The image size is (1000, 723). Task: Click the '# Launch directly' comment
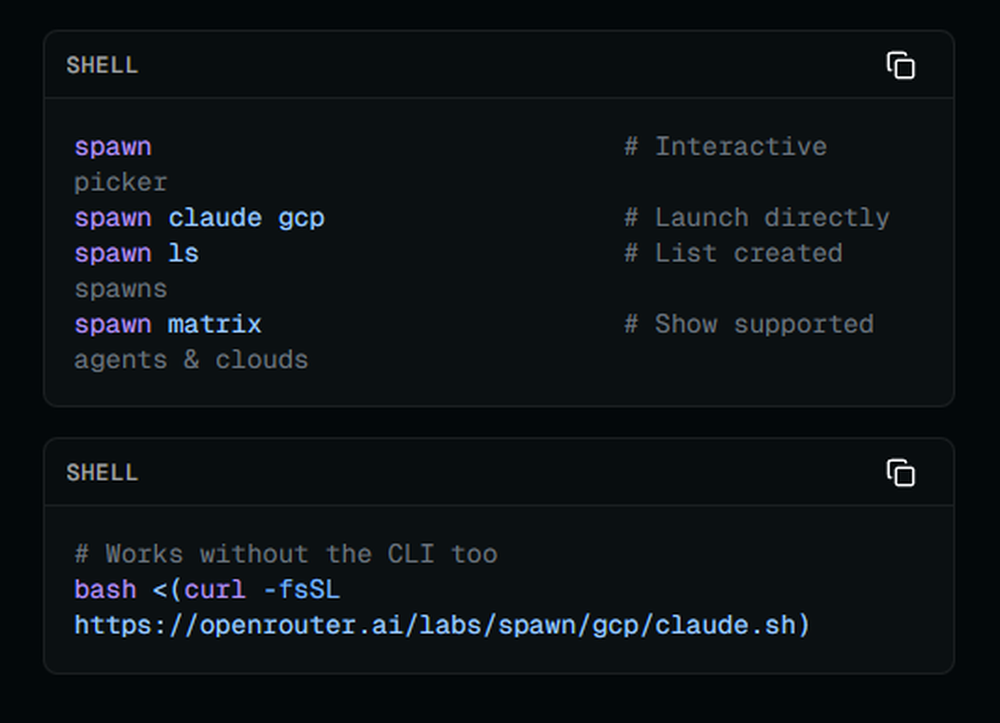(x=756, y=218)
